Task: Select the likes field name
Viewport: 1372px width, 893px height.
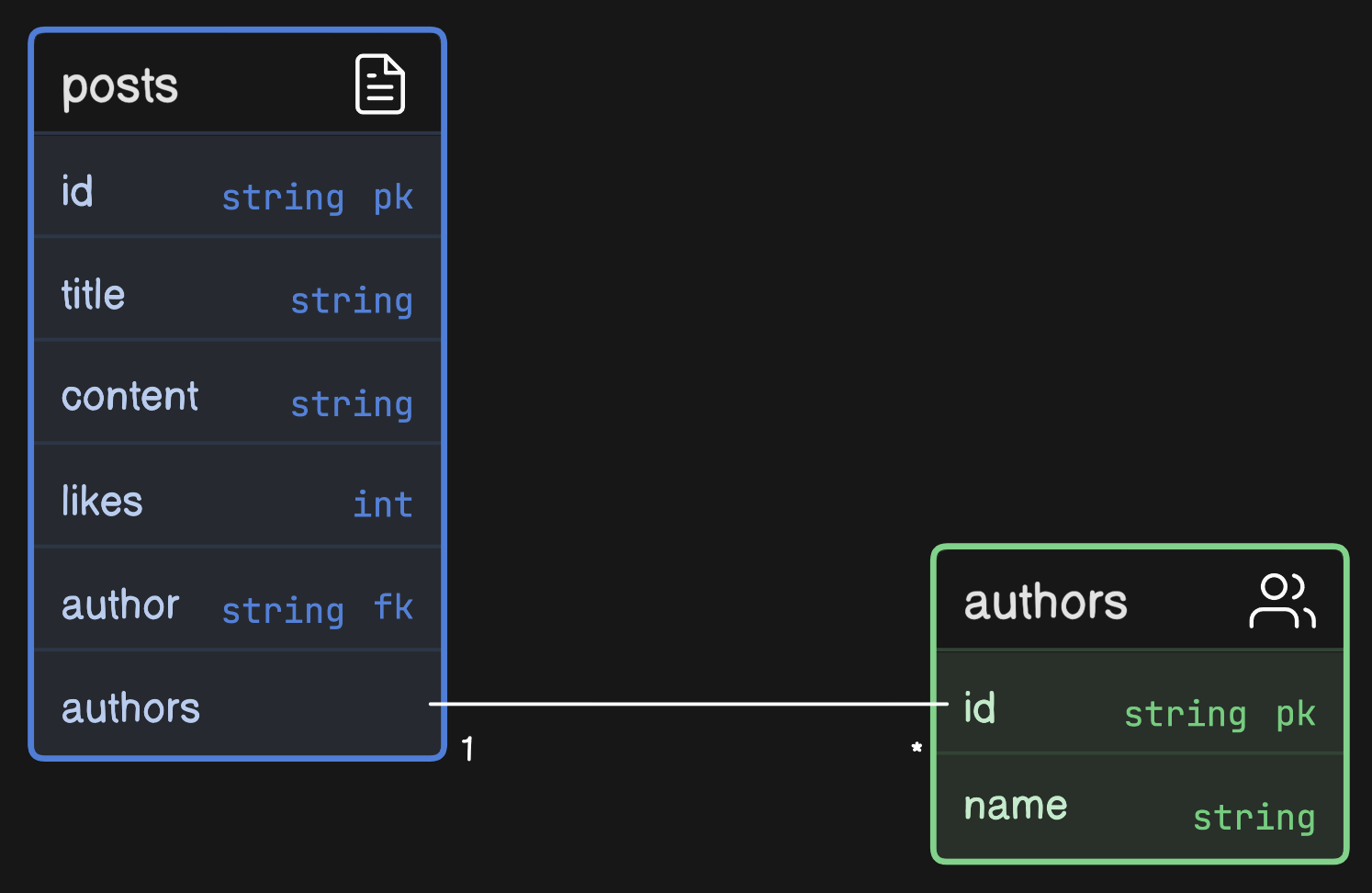Action: 102,502
